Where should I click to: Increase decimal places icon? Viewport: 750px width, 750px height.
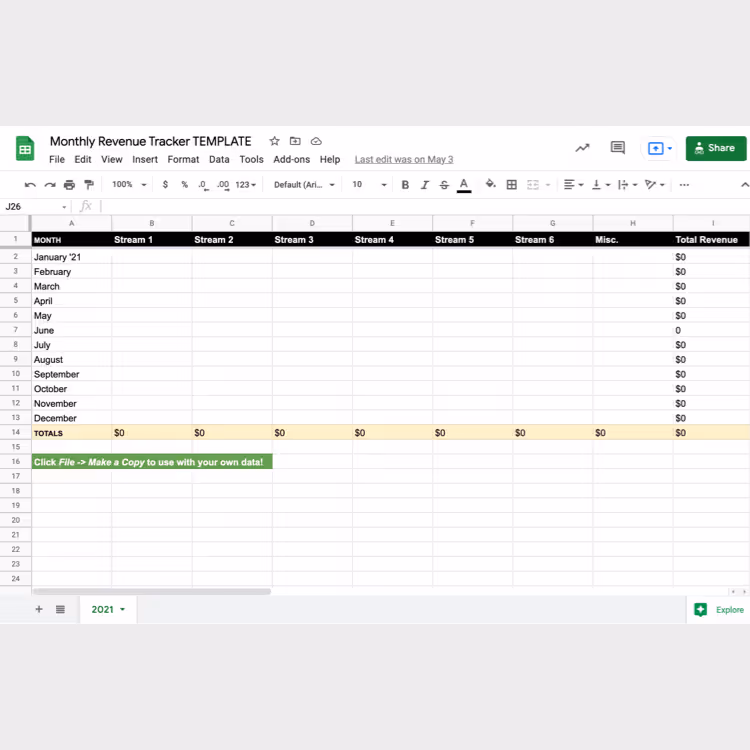click(223, 185)
